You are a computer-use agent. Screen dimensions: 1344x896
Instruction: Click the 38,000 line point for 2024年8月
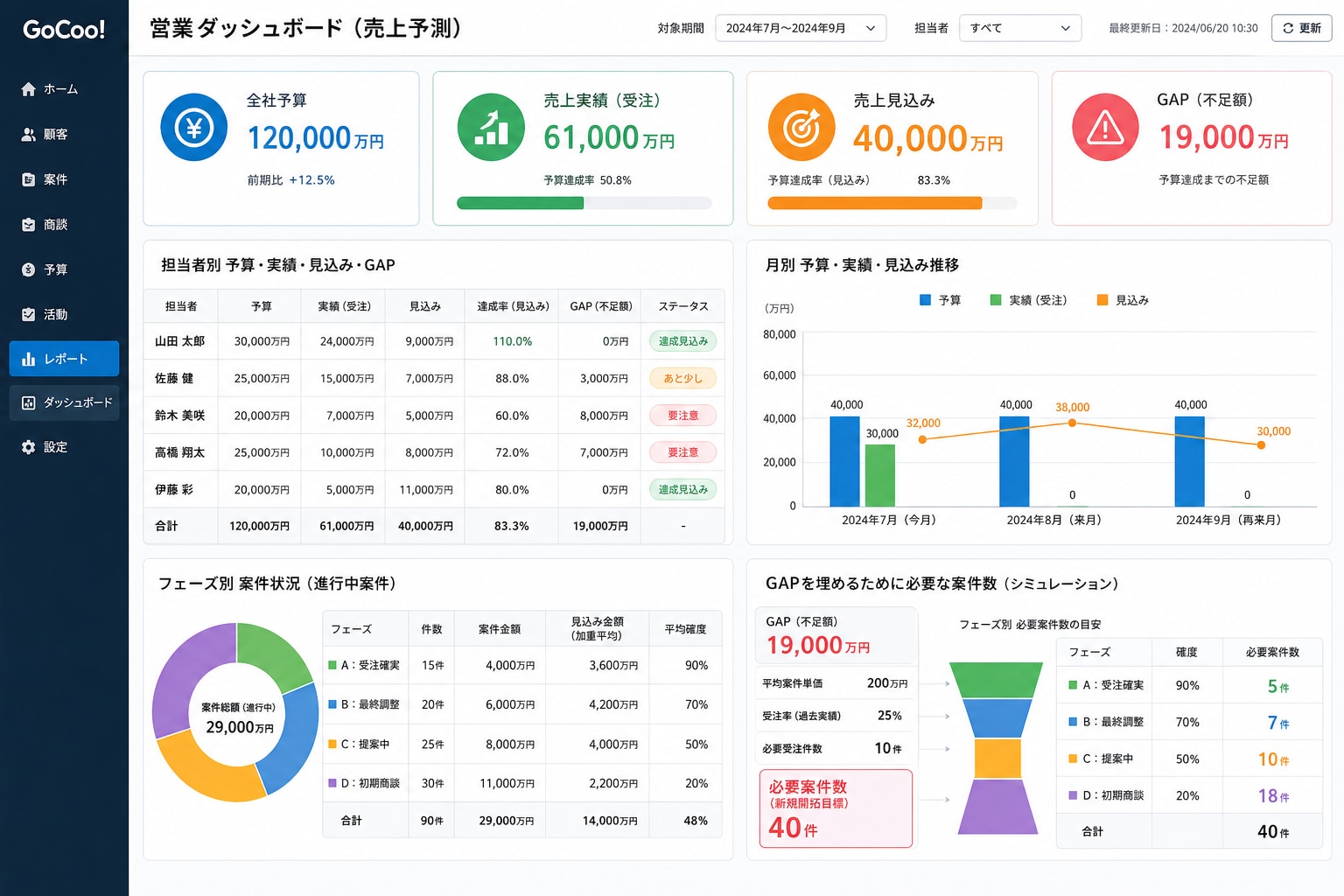[1072, 423]
